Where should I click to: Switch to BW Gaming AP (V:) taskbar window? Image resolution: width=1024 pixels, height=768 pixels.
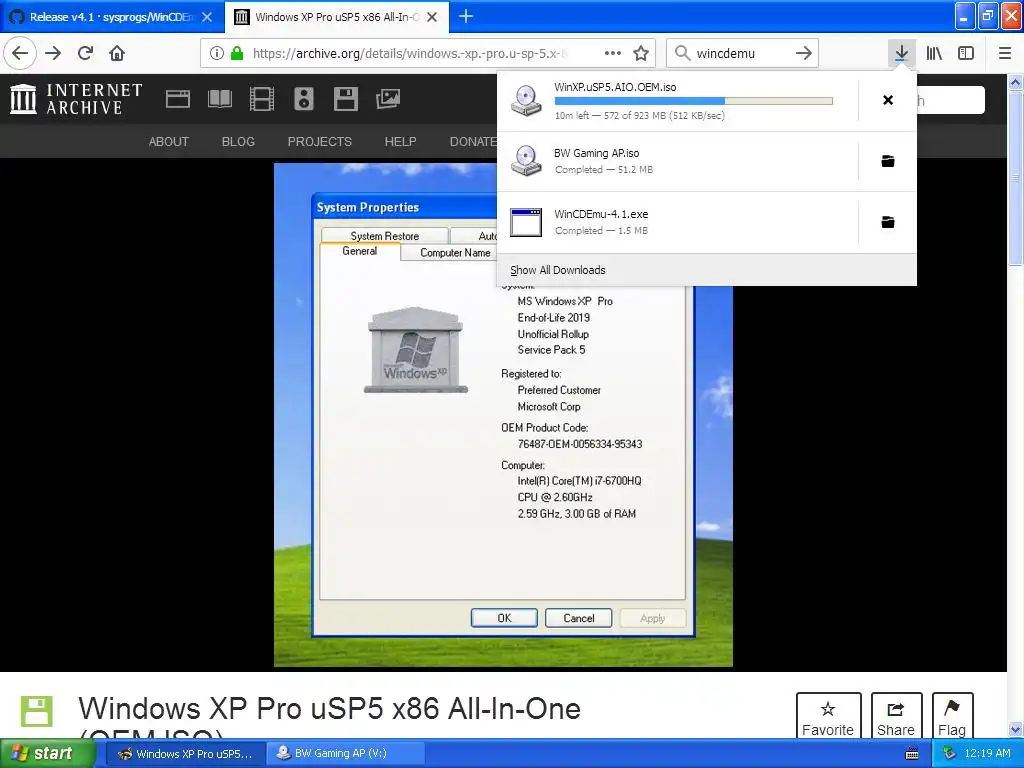point(345,754)
